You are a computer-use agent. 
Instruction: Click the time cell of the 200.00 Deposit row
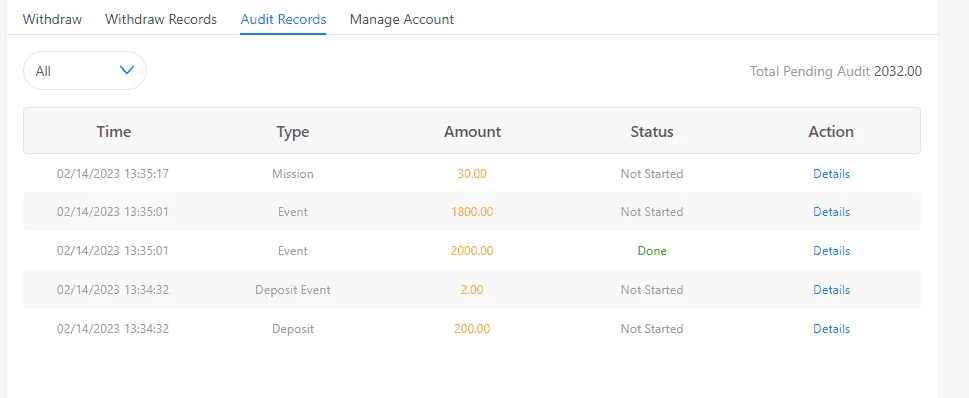[x=113, y=328]
